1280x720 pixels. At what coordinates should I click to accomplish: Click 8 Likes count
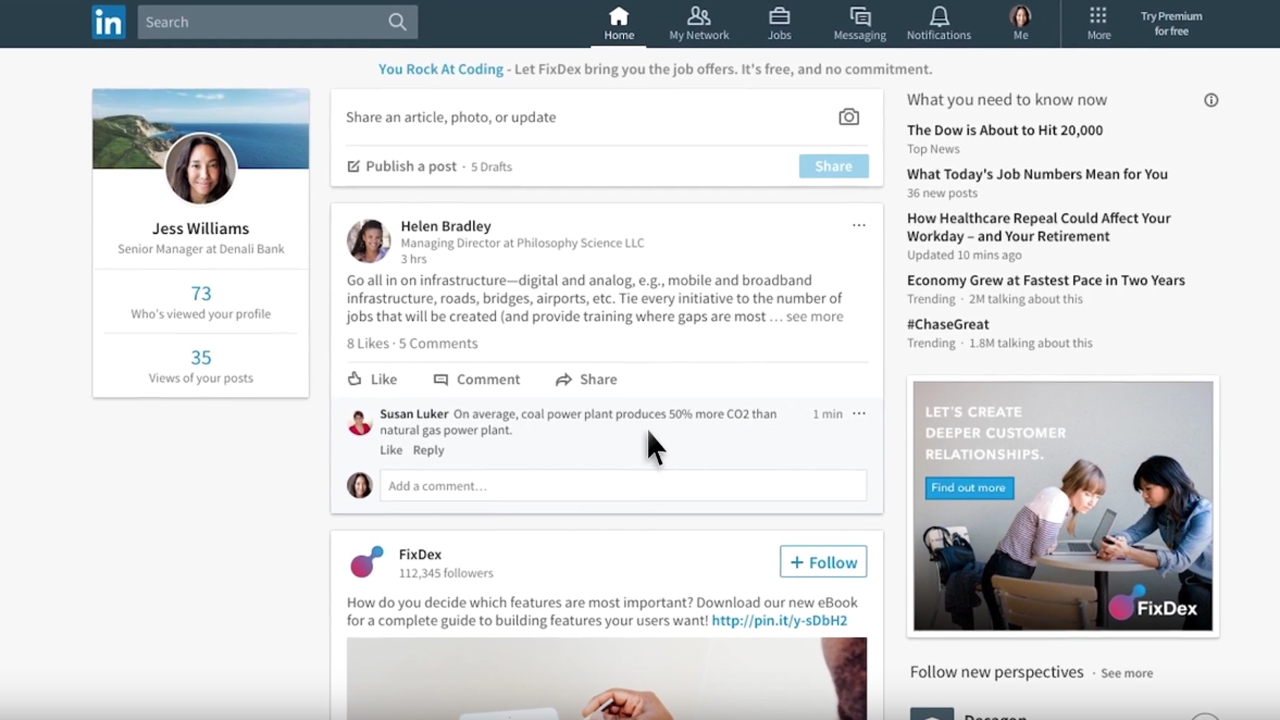coord(368,343)
